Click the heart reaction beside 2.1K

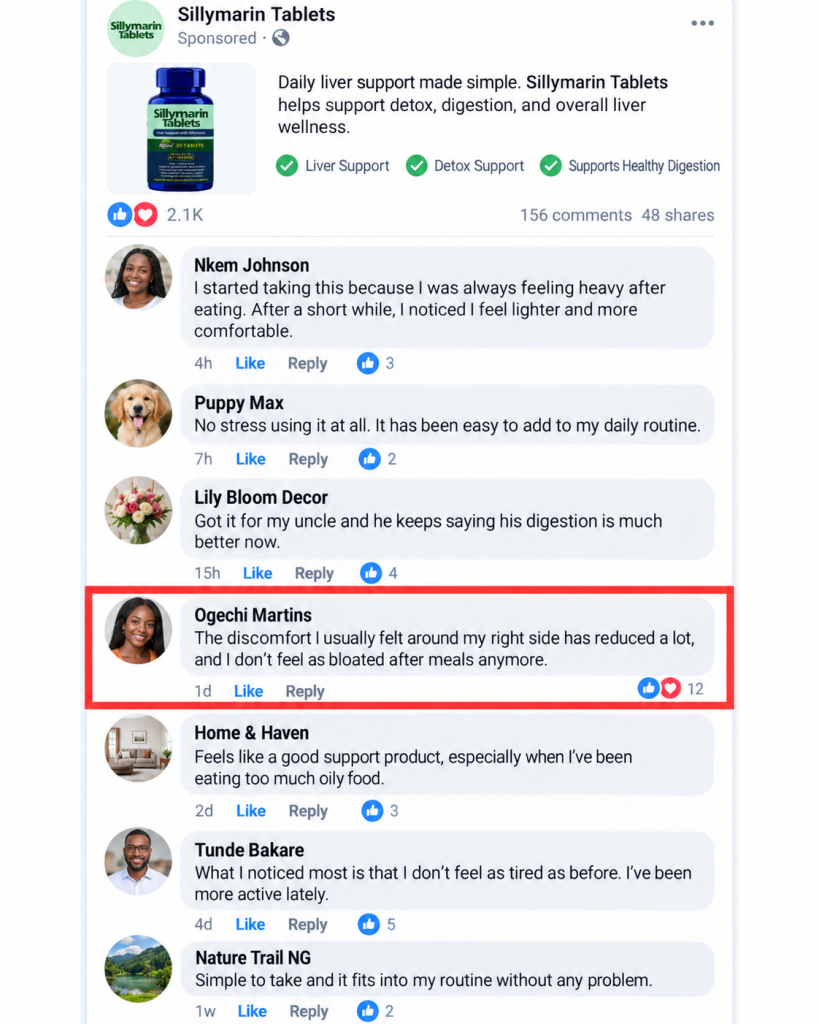pyautogui.click(x=146, y=215)
